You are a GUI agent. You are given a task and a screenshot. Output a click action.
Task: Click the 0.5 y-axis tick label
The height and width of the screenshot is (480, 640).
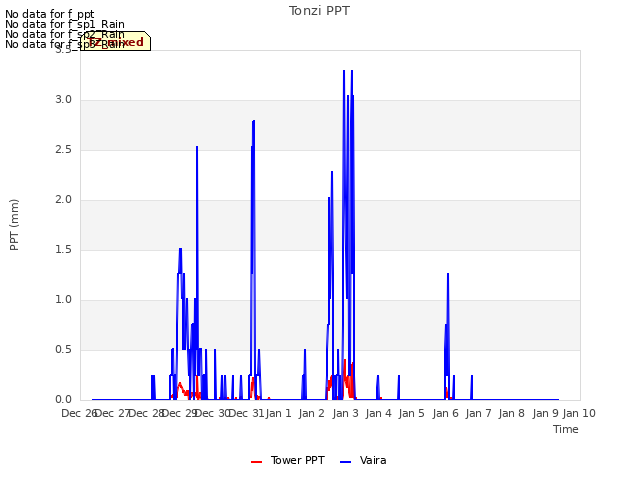click(x=64, y=350)
